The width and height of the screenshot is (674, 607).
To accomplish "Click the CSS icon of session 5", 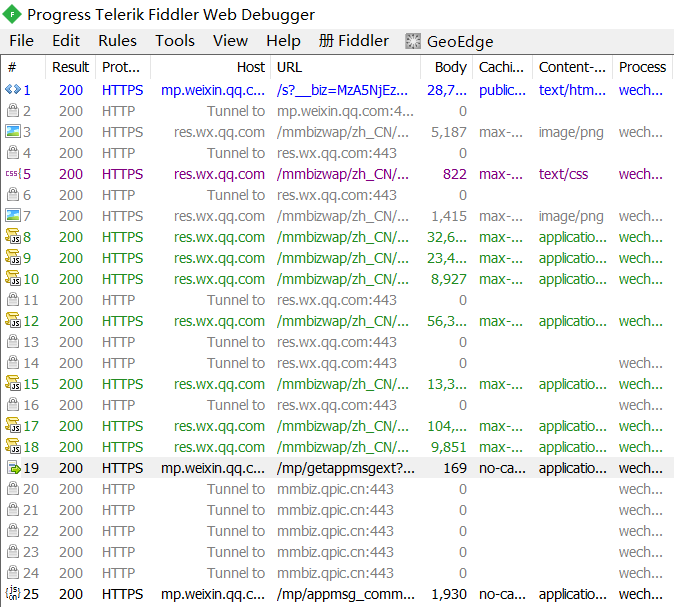I will pyautogui.click(x=13, y=174).
